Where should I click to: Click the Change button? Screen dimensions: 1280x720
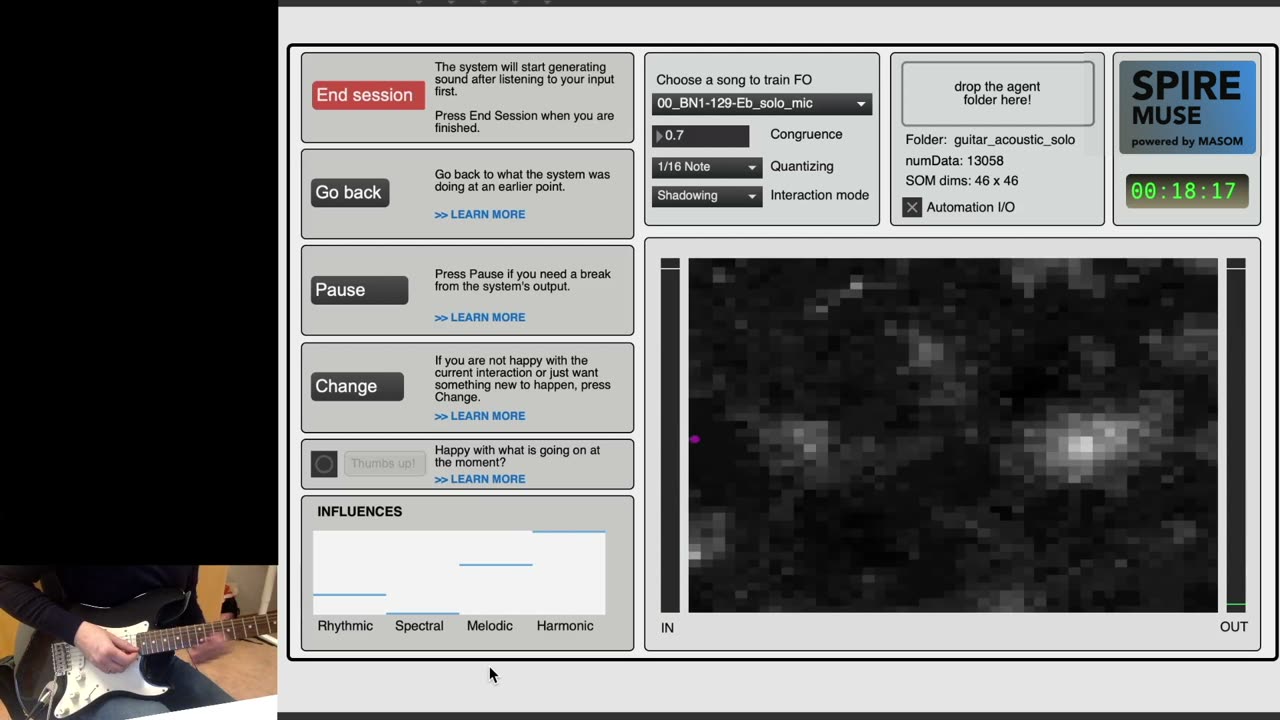tap(357, 386)
